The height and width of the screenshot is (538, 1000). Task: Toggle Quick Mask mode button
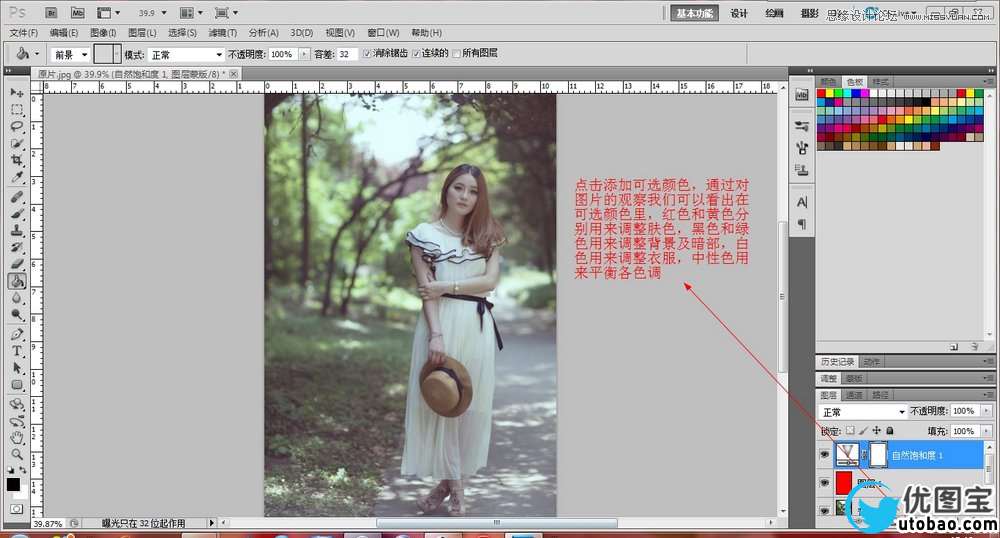click(17, 509)
